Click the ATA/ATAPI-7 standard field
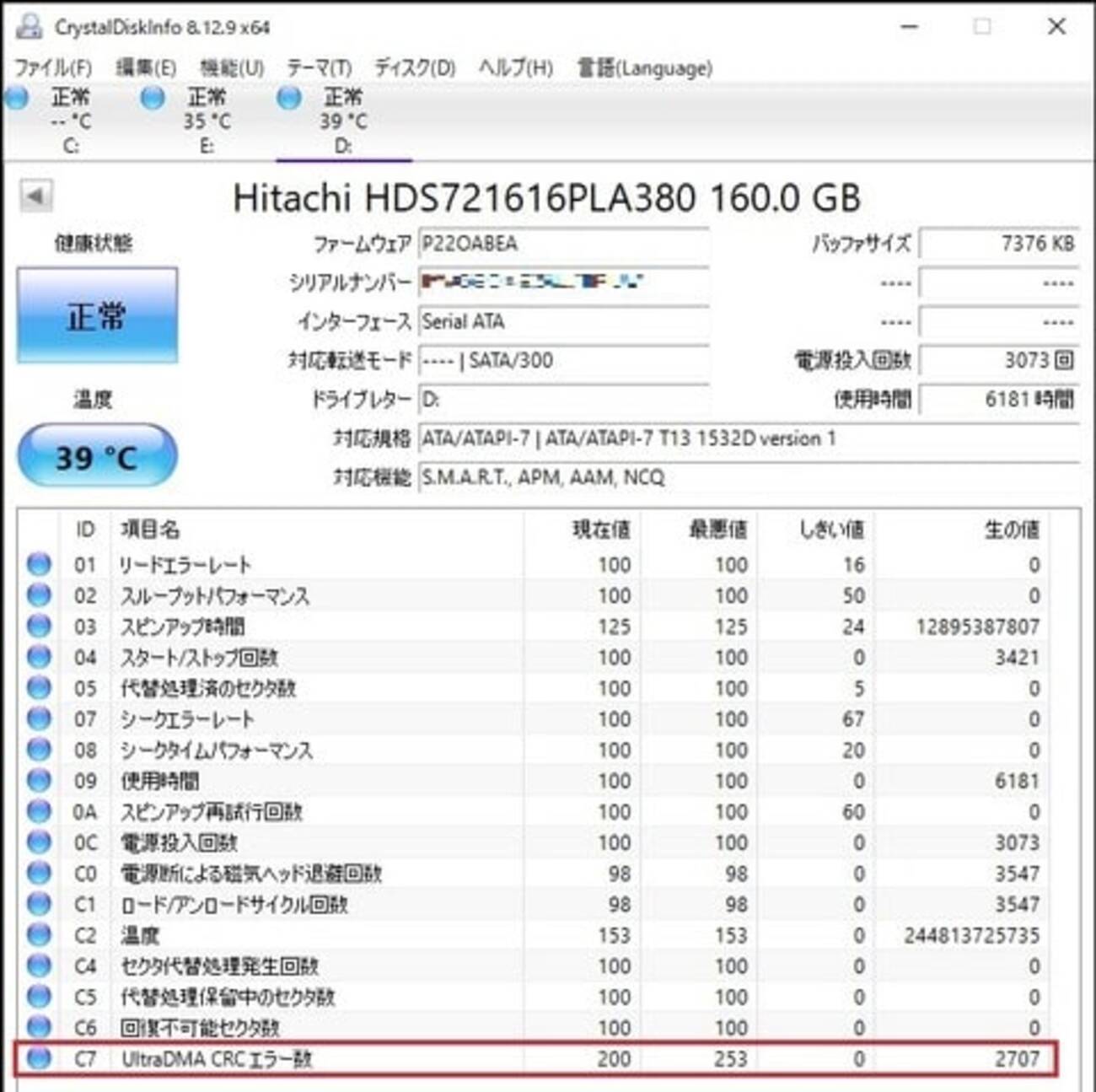 tap(749, 438)
